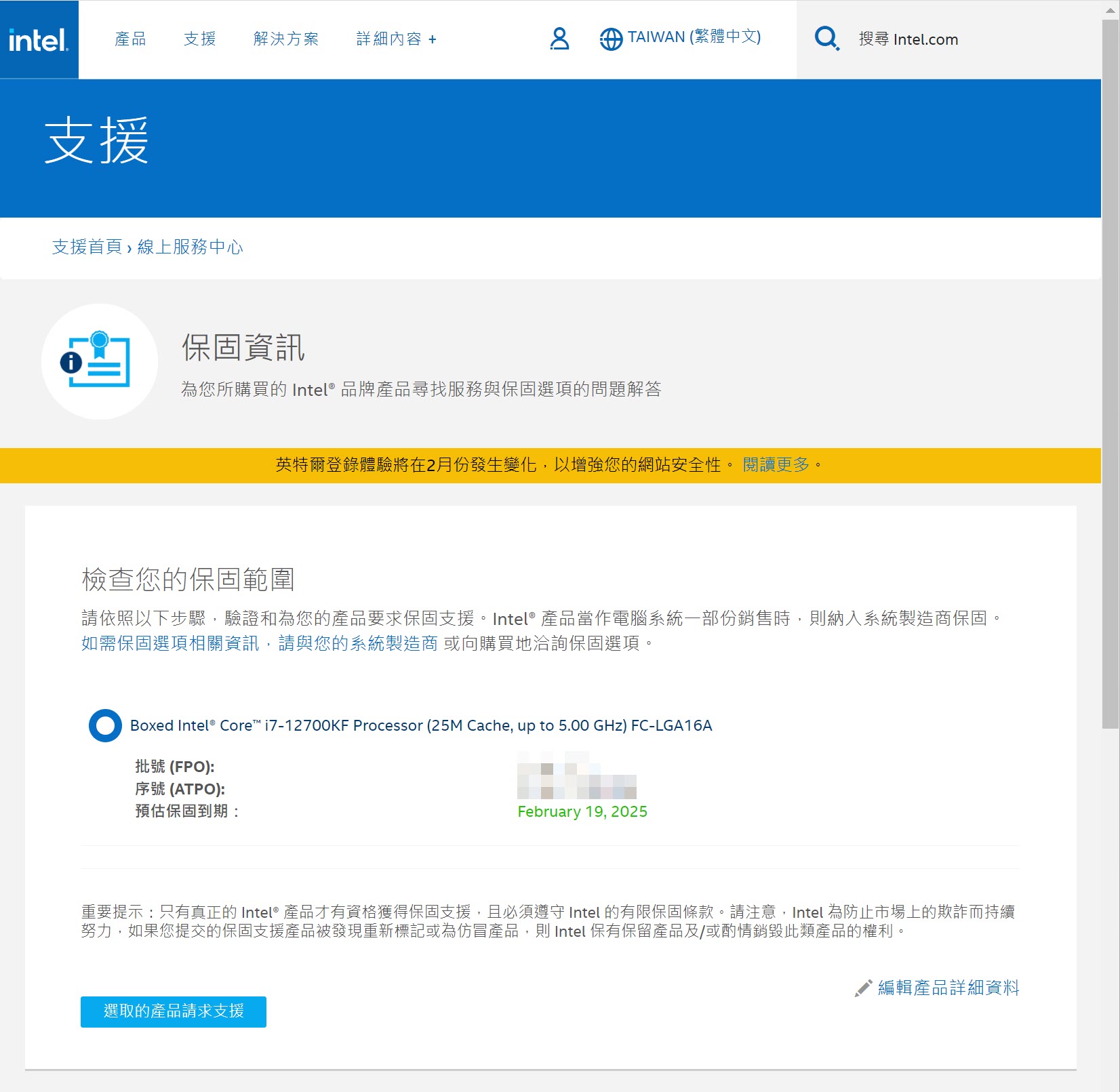Image resolution: width=1120 pixels, height=1092 pixels.
Task: Open the system manufacturer warranty link
Action: [260, 643]
